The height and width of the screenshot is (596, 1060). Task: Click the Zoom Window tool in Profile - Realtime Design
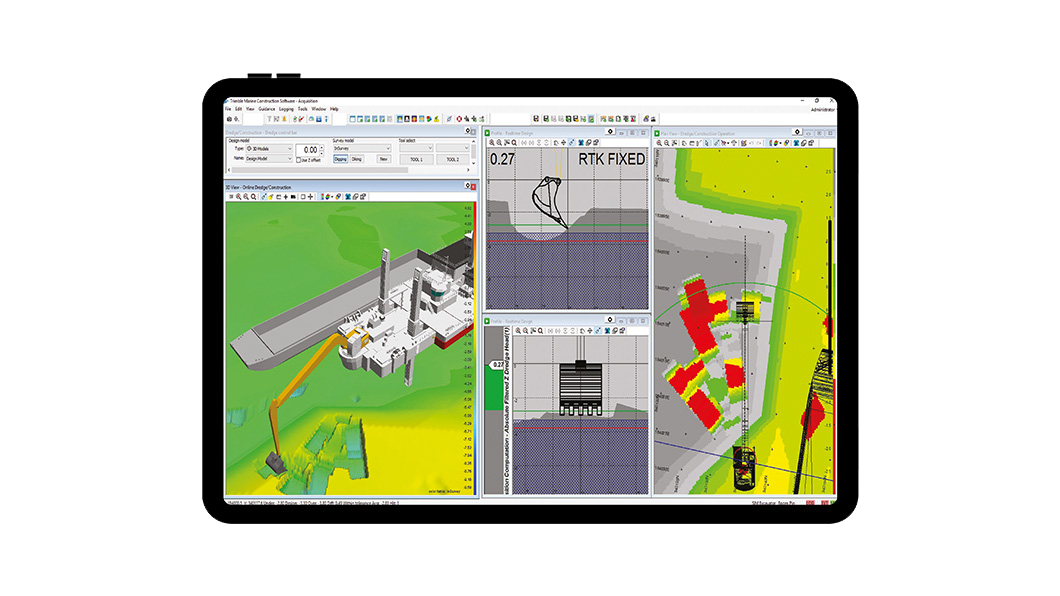click(x=506, y=142)
